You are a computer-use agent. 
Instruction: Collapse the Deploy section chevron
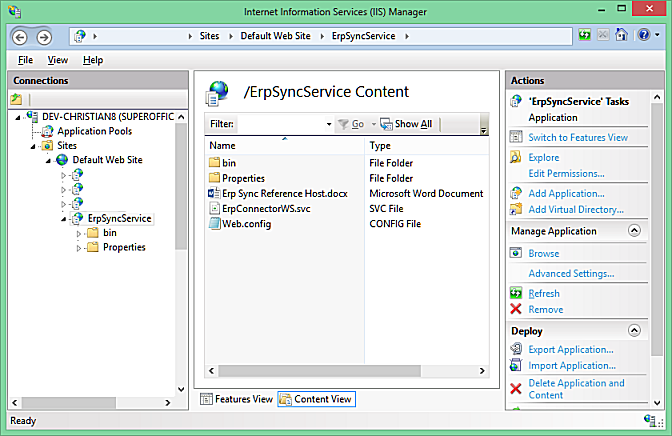(x=634, y=331)
